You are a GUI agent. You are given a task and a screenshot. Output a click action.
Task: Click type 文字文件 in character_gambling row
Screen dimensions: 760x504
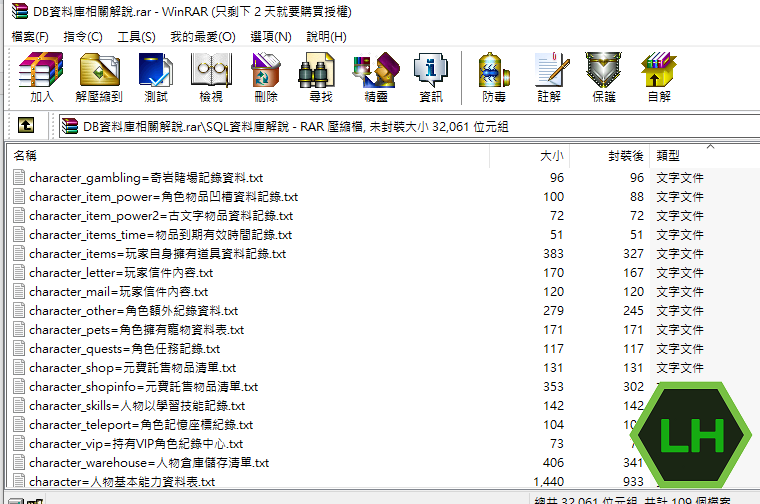[x=680, y=177]
